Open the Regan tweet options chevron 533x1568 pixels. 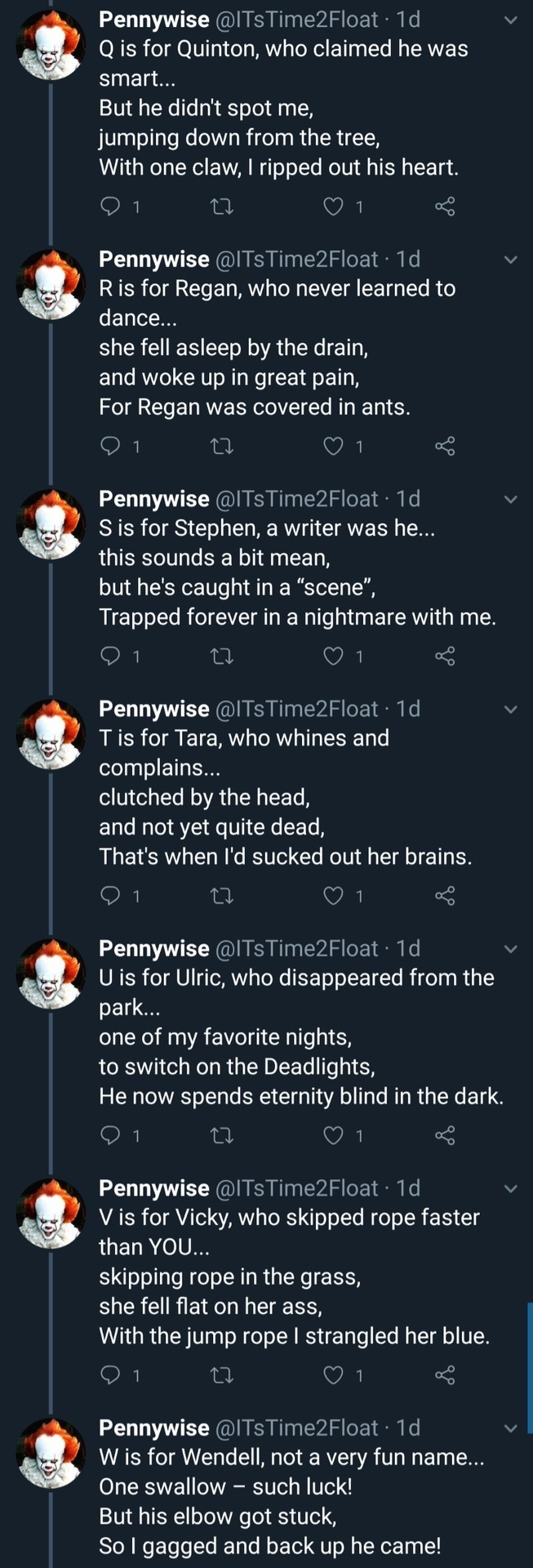[x=511, y=260]
